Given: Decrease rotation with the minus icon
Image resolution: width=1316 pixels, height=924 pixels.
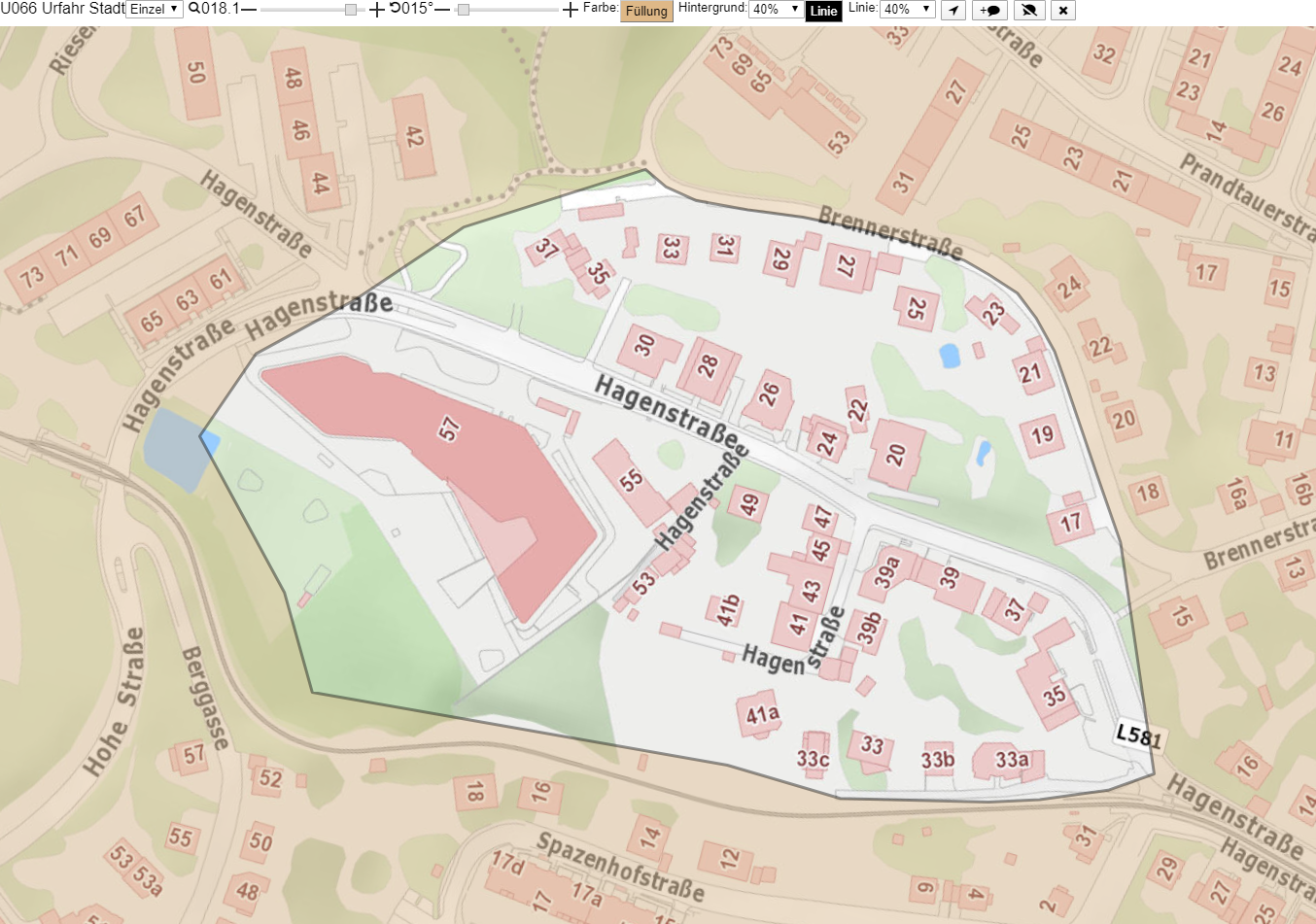Looking at the screenshot, I should point(442,10).
